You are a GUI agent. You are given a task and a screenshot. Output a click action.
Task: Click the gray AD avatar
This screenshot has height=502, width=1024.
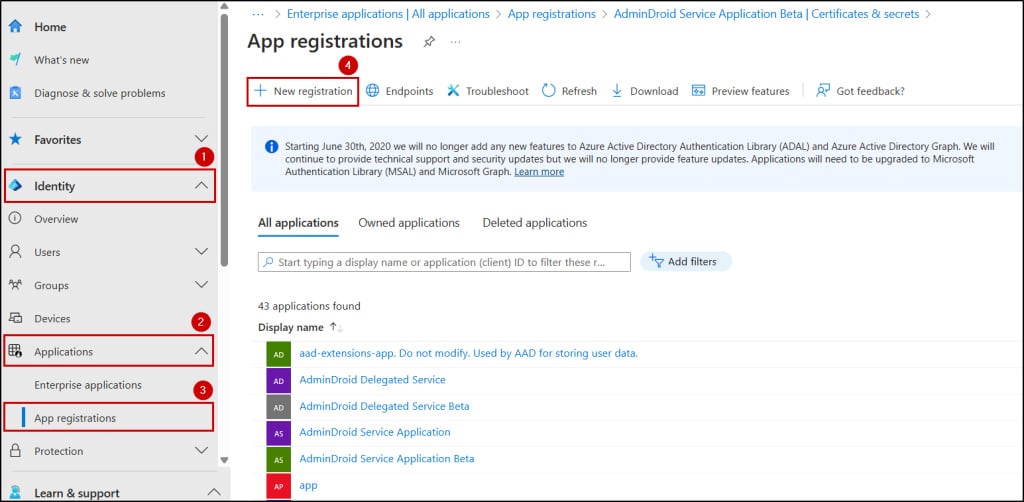coord(278,407)
